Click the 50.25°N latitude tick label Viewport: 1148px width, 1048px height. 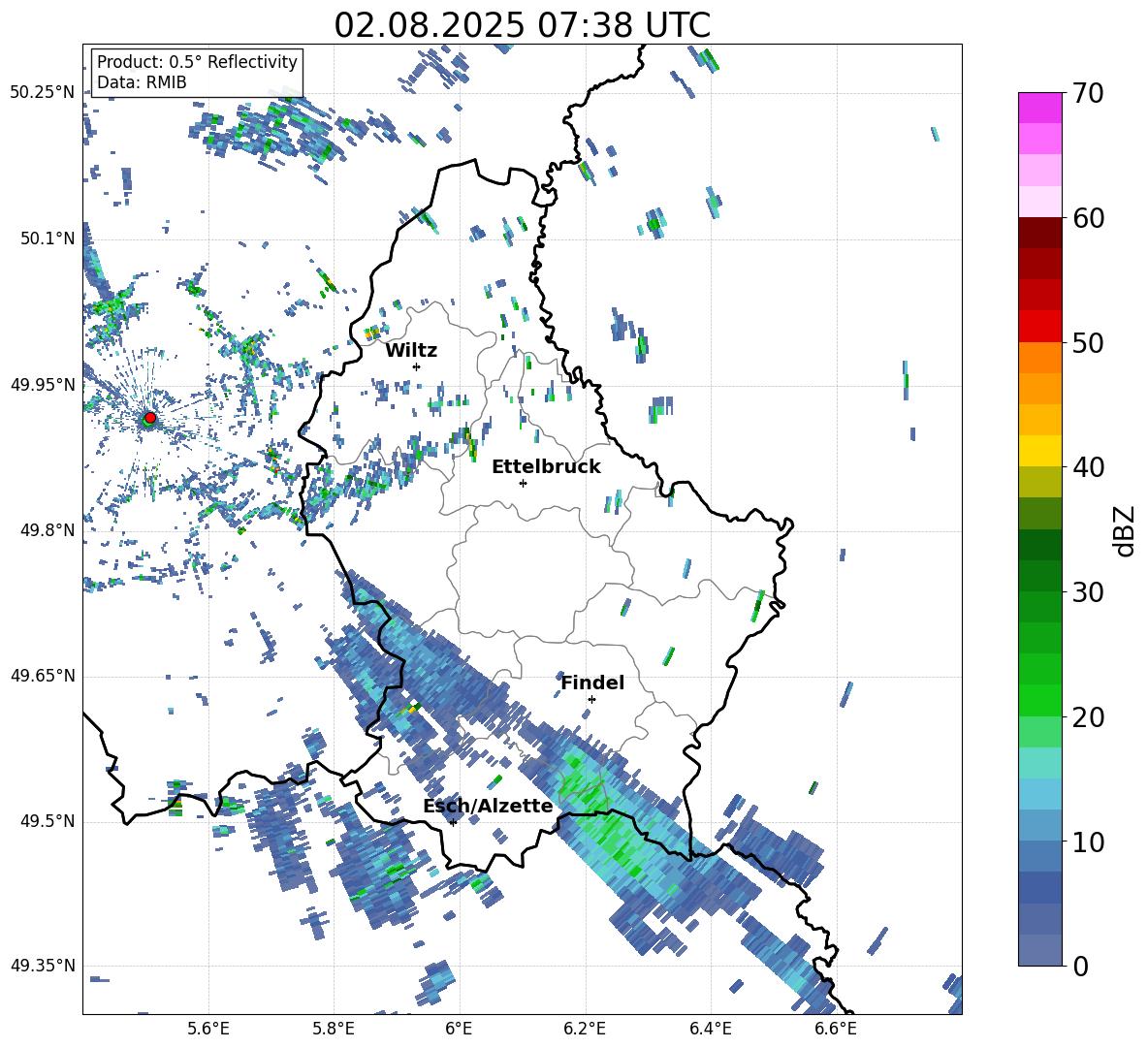click(42, 93)
